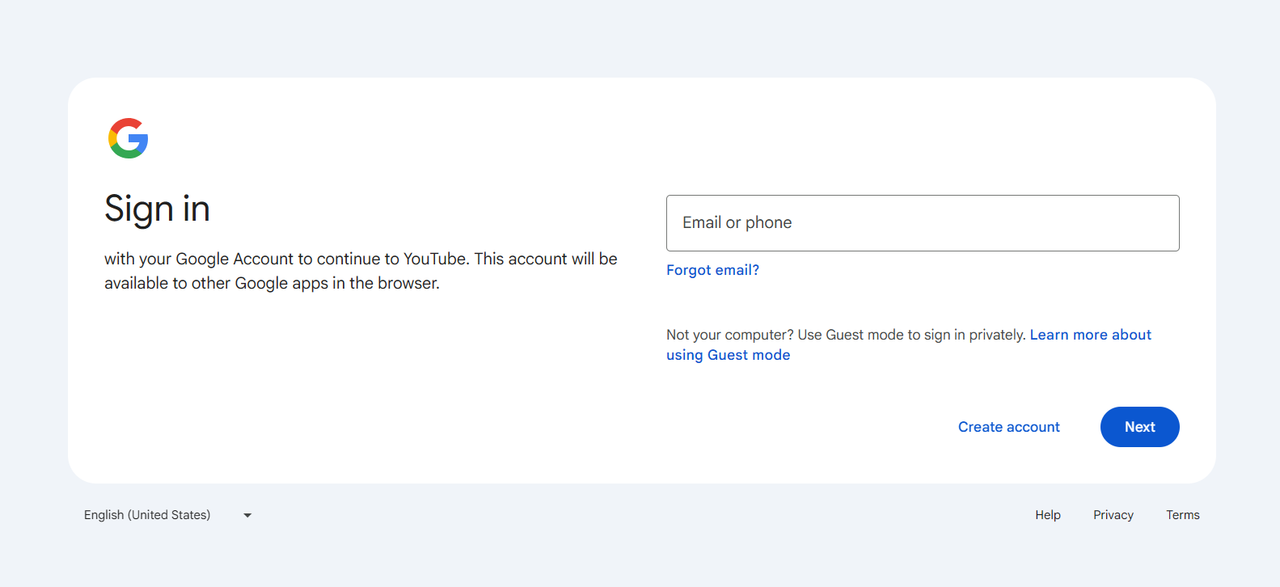
Task: Open the Terms footer link
Action: point(1182,515)
